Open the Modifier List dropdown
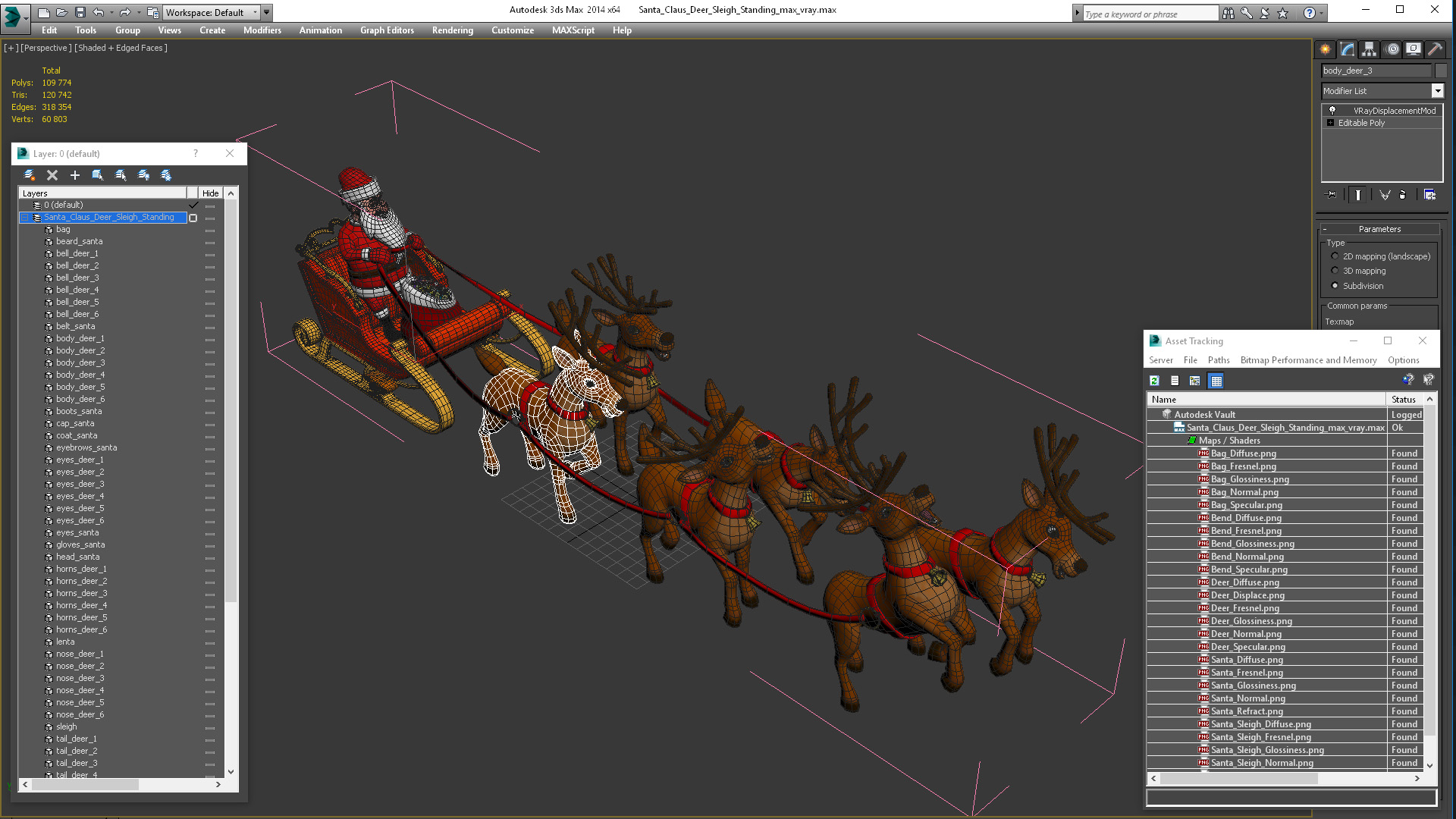The height and width of the screenshot is (819, 1456). click(x=1437, y=91)
